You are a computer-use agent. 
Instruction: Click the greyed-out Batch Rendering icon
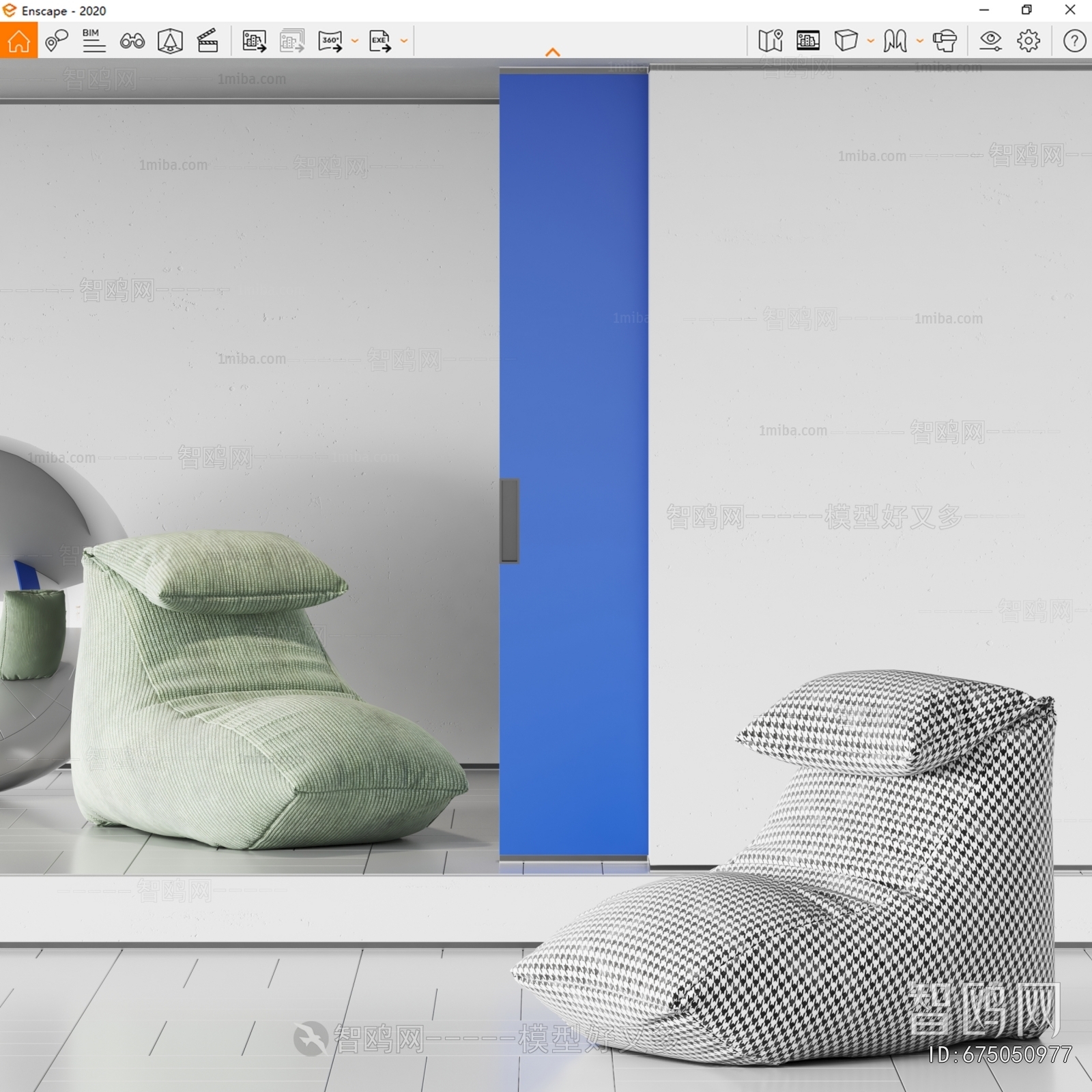[292, 41]
